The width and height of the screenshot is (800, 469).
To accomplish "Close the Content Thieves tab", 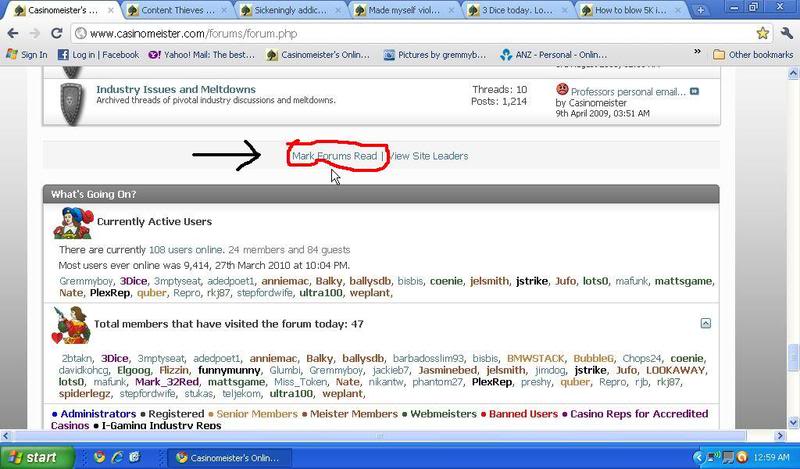I will [224, 10].
